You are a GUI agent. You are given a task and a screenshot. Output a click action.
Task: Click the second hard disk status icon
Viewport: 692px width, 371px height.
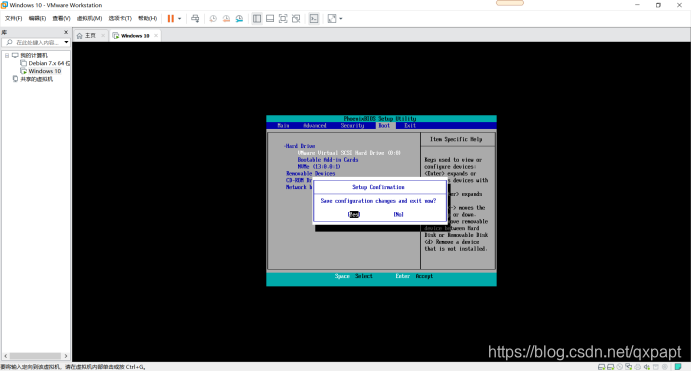click(x=610, y=367)
